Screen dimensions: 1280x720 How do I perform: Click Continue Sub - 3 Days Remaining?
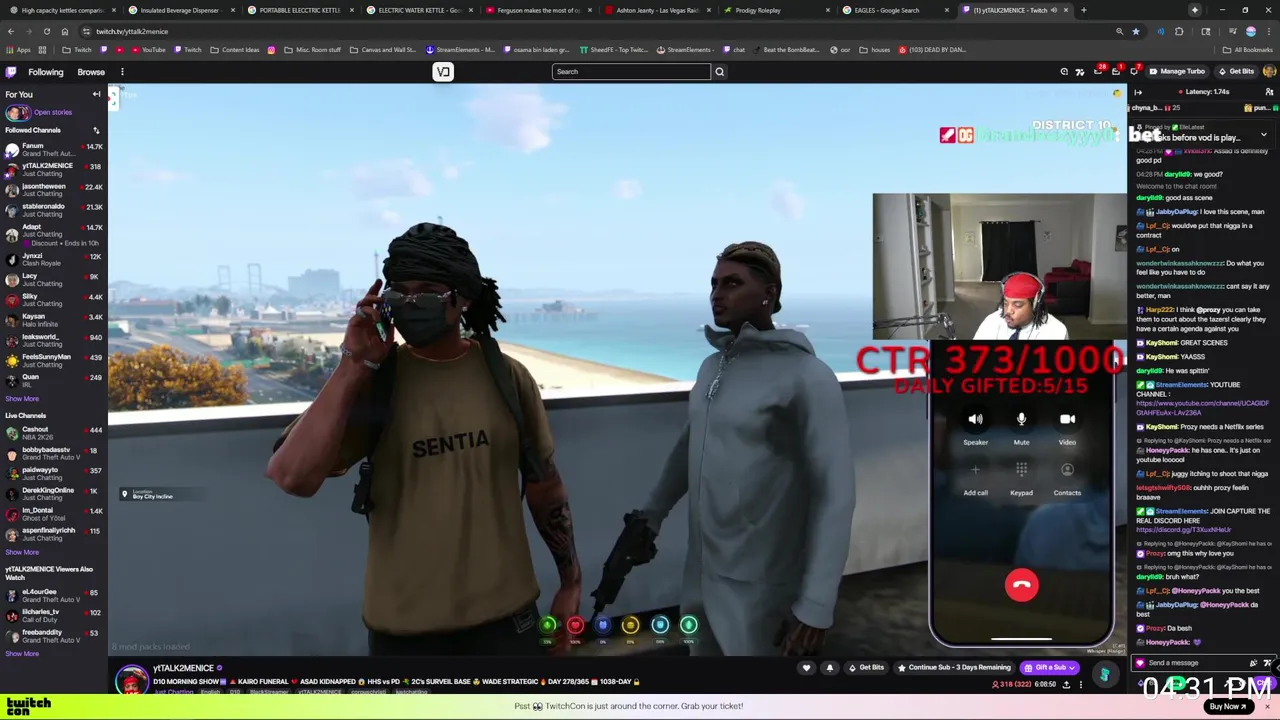click(x=954, y=667)
